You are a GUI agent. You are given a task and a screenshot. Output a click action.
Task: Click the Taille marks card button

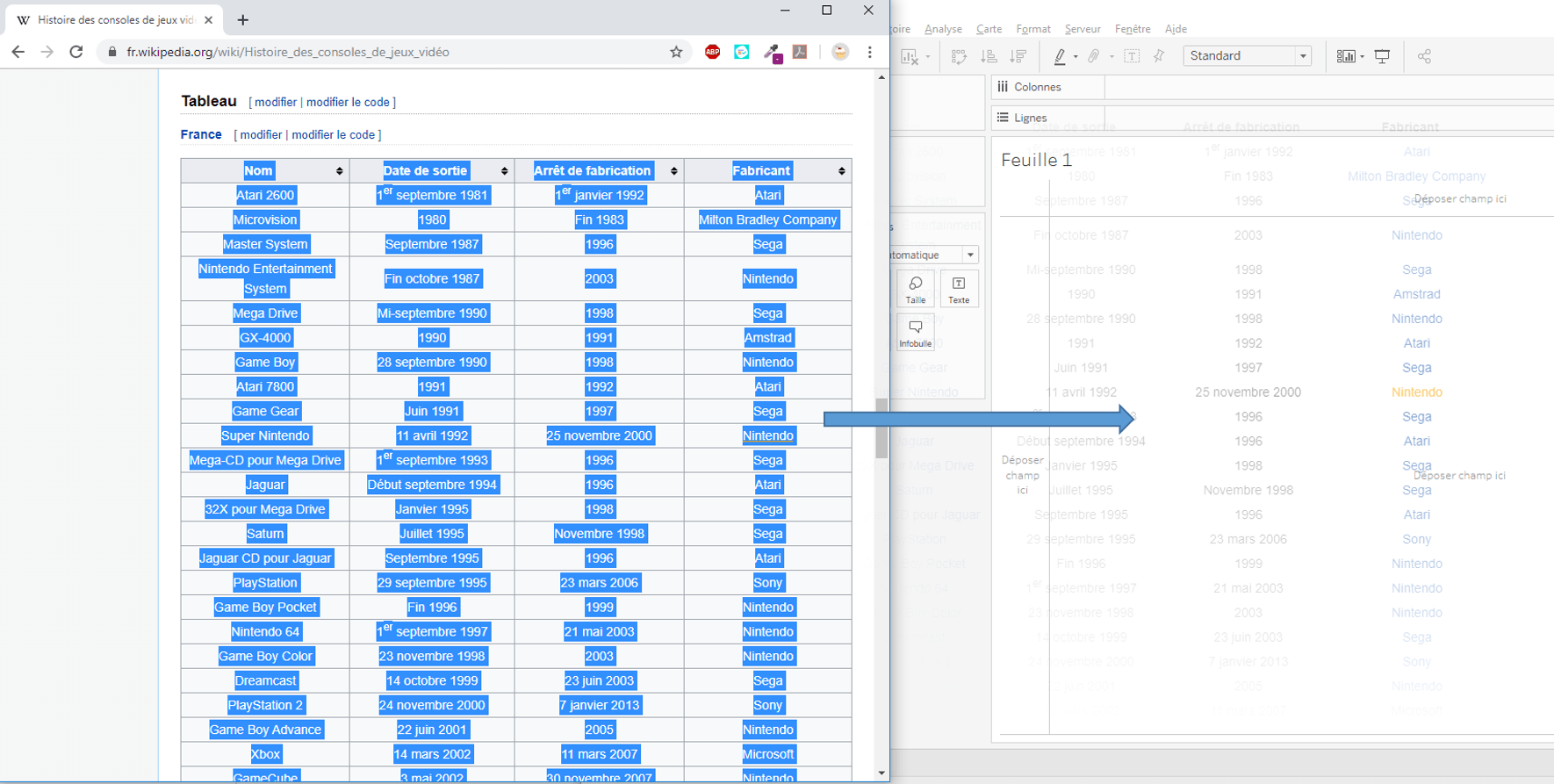point(916,289)
